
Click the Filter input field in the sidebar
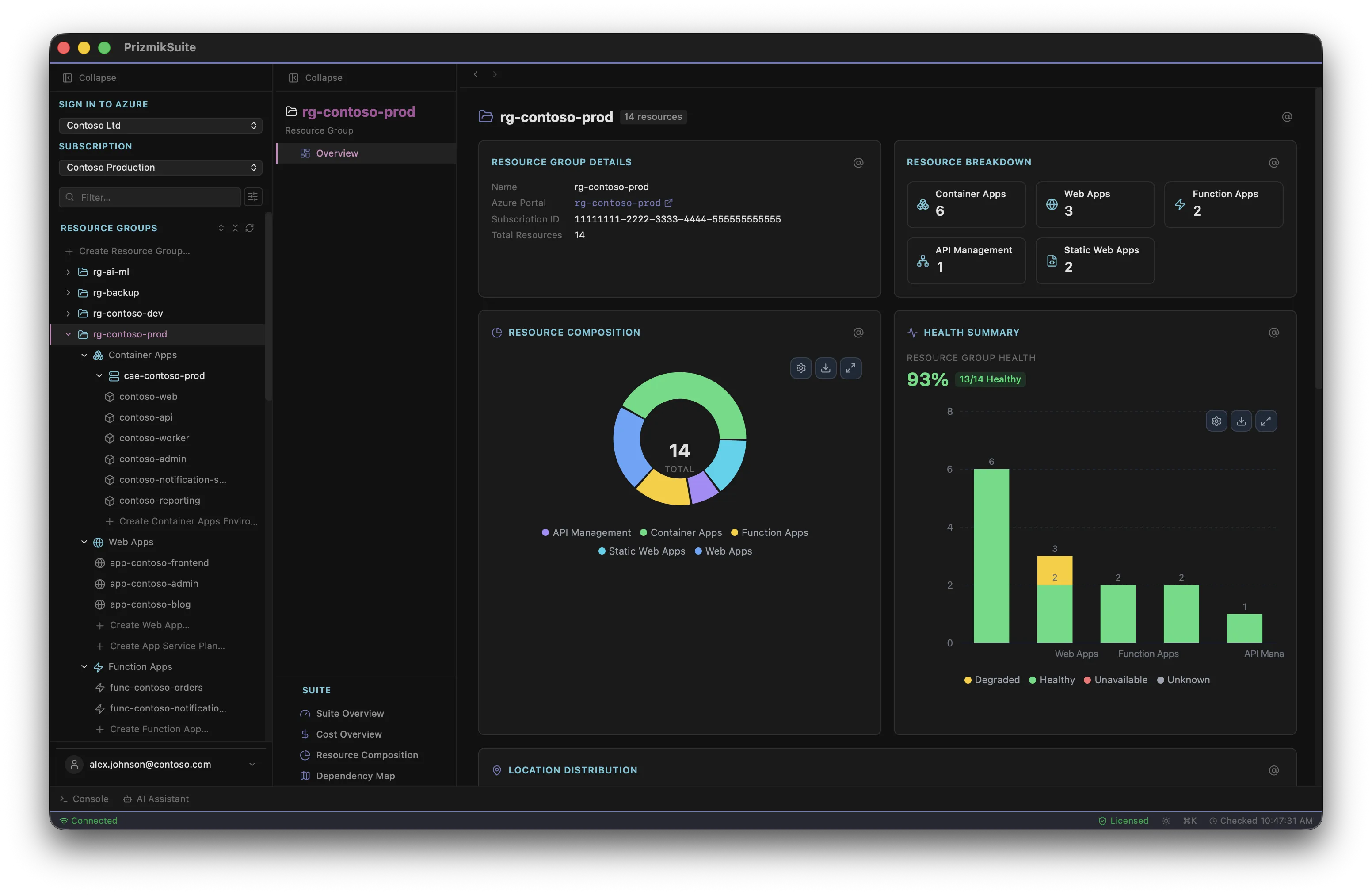[149, 197]
